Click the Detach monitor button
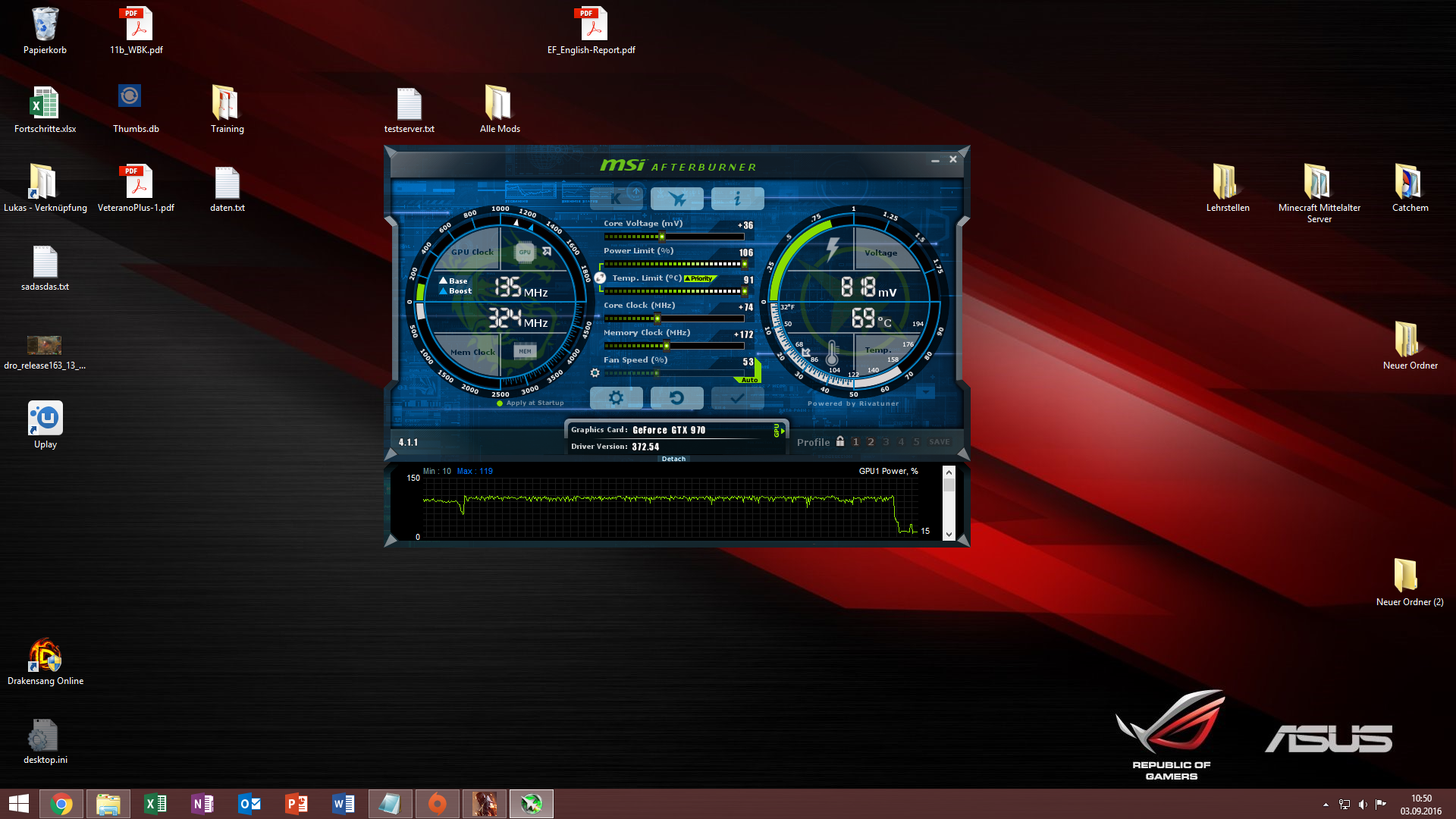Screen dimensions: 1456x819 [x=673, y=459]
